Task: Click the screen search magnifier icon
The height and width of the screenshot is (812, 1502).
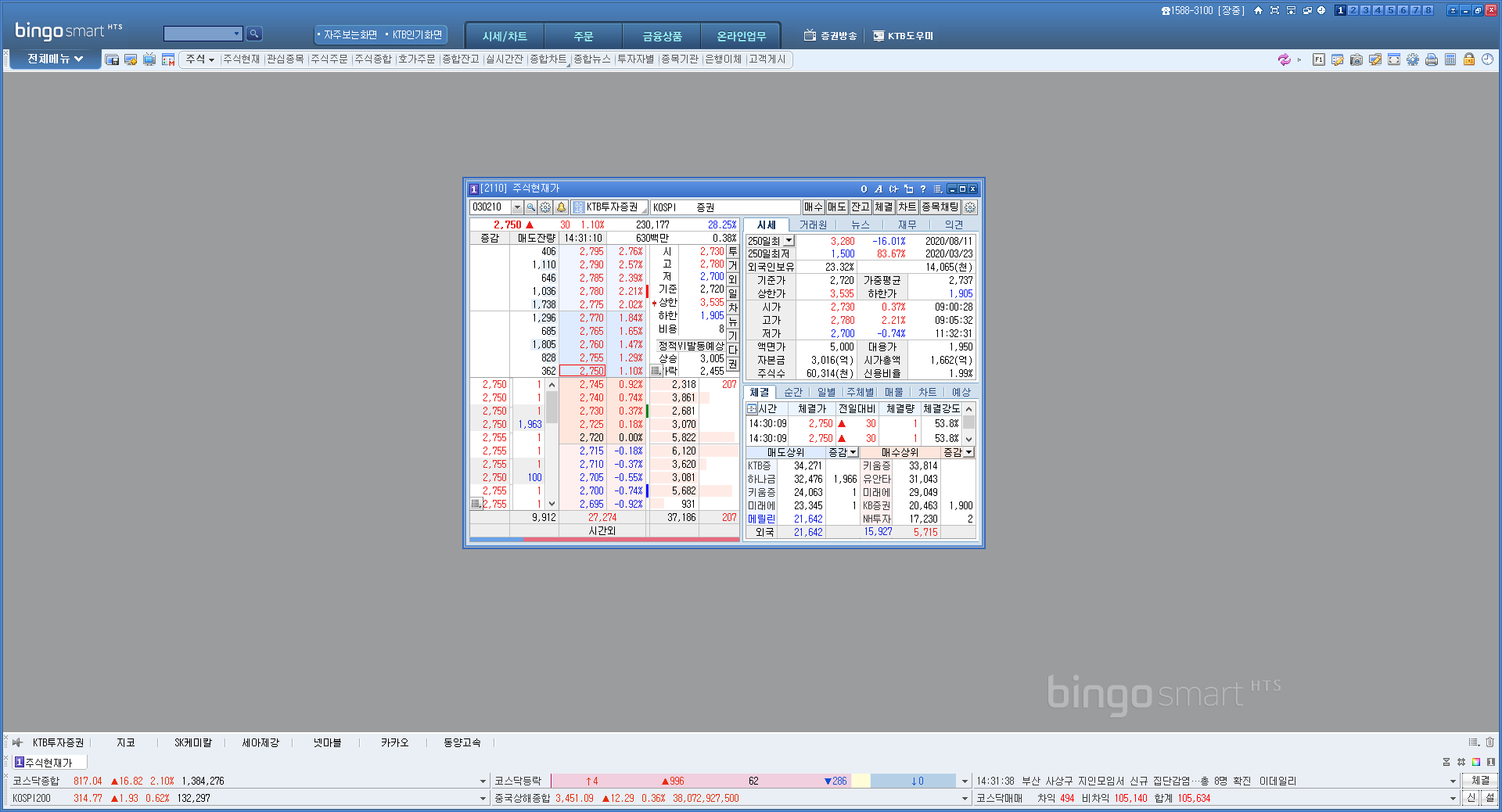Action: (x=253, y=34)
